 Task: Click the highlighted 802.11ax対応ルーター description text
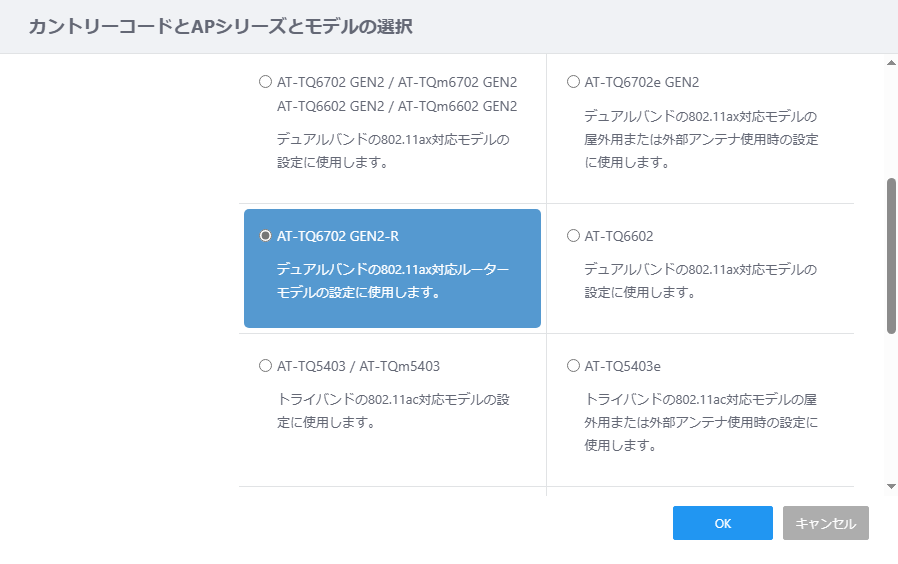click(393, 281)
